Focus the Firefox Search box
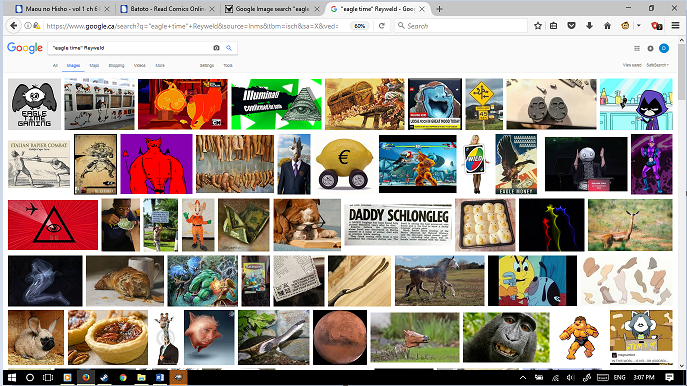 pos(460,26)
